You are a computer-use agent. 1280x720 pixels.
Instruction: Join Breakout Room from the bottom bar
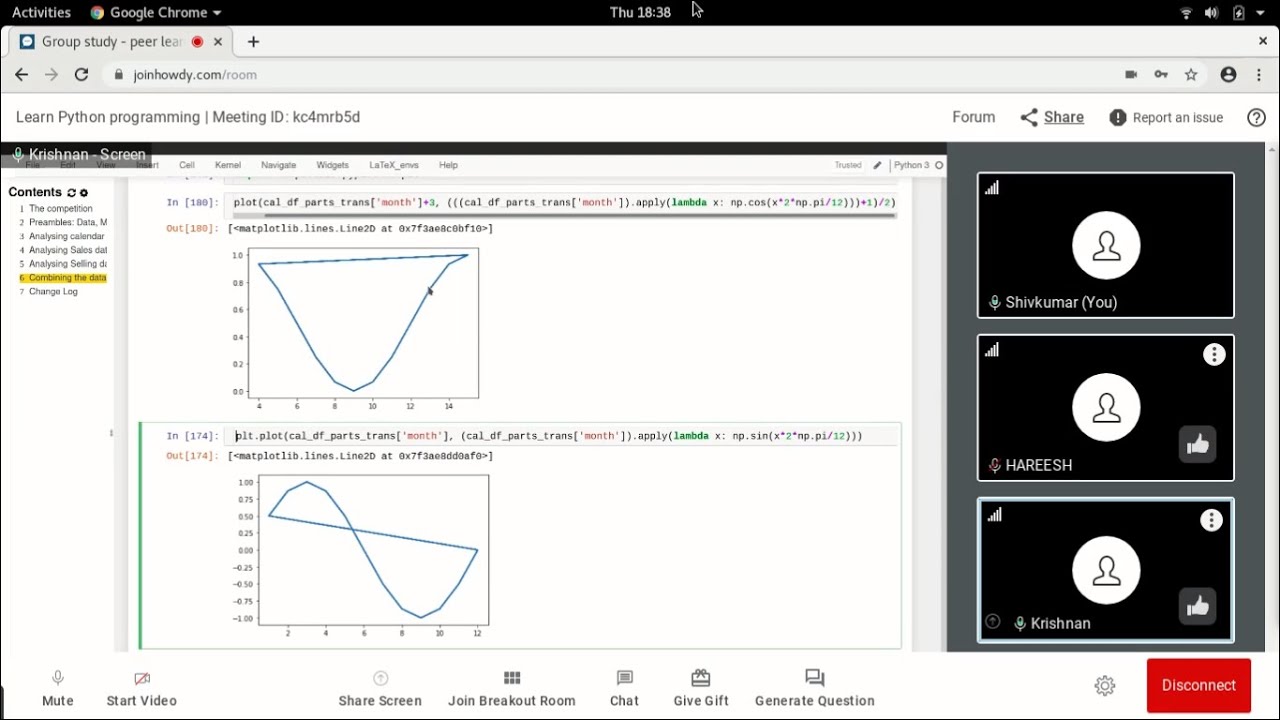[512, 688]
